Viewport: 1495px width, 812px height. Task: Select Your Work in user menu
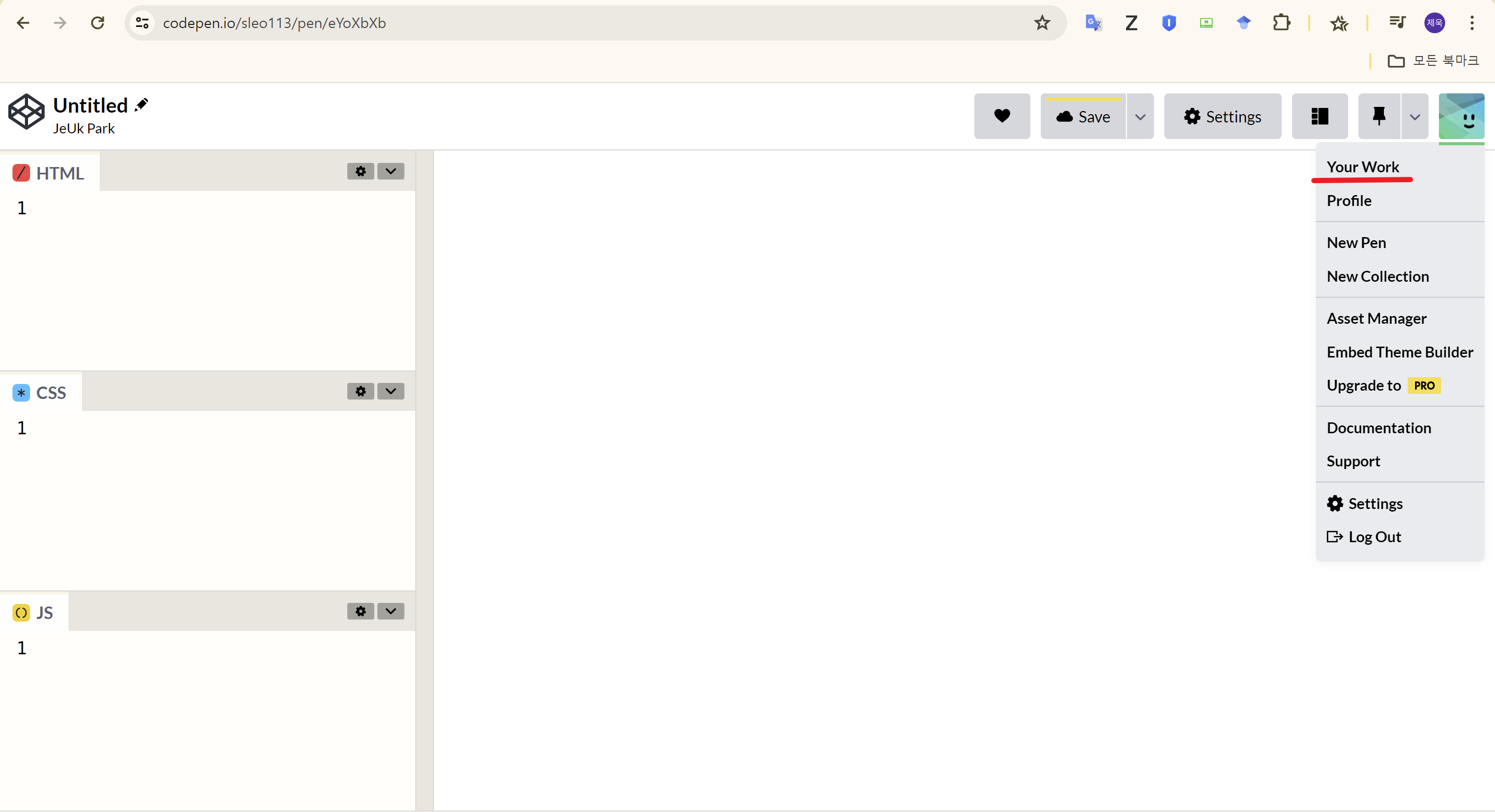[1362, 167]
